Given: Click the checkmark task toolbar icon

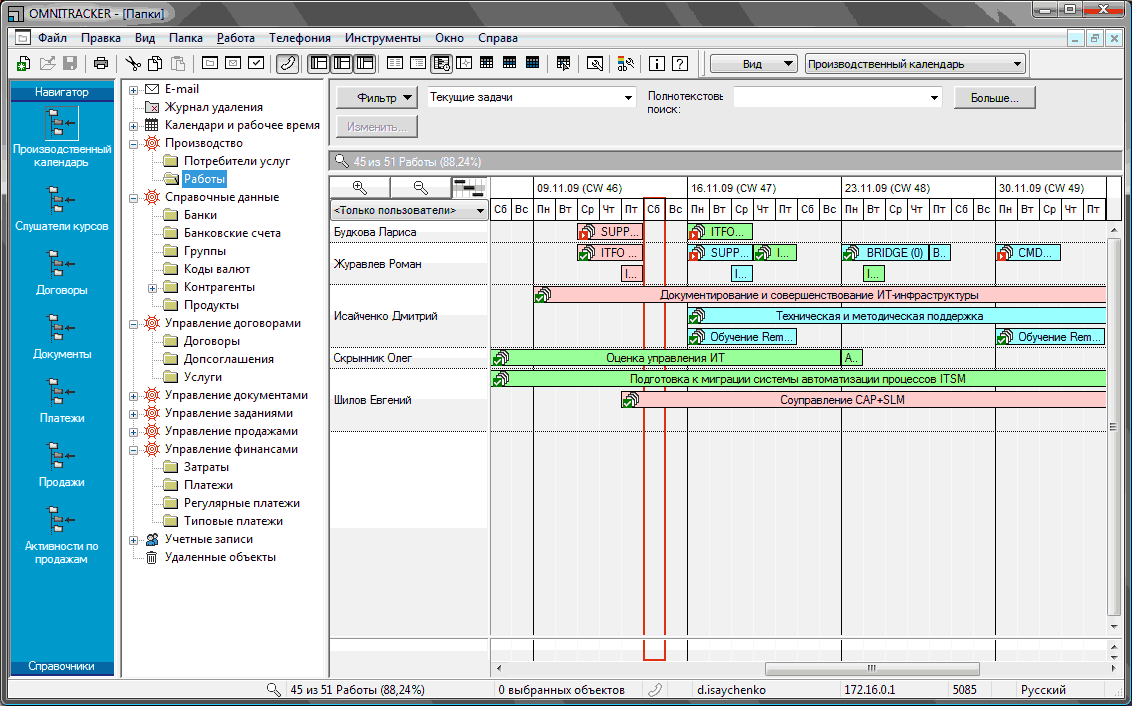Looking at the screenshot, I should tap(256, 64).
